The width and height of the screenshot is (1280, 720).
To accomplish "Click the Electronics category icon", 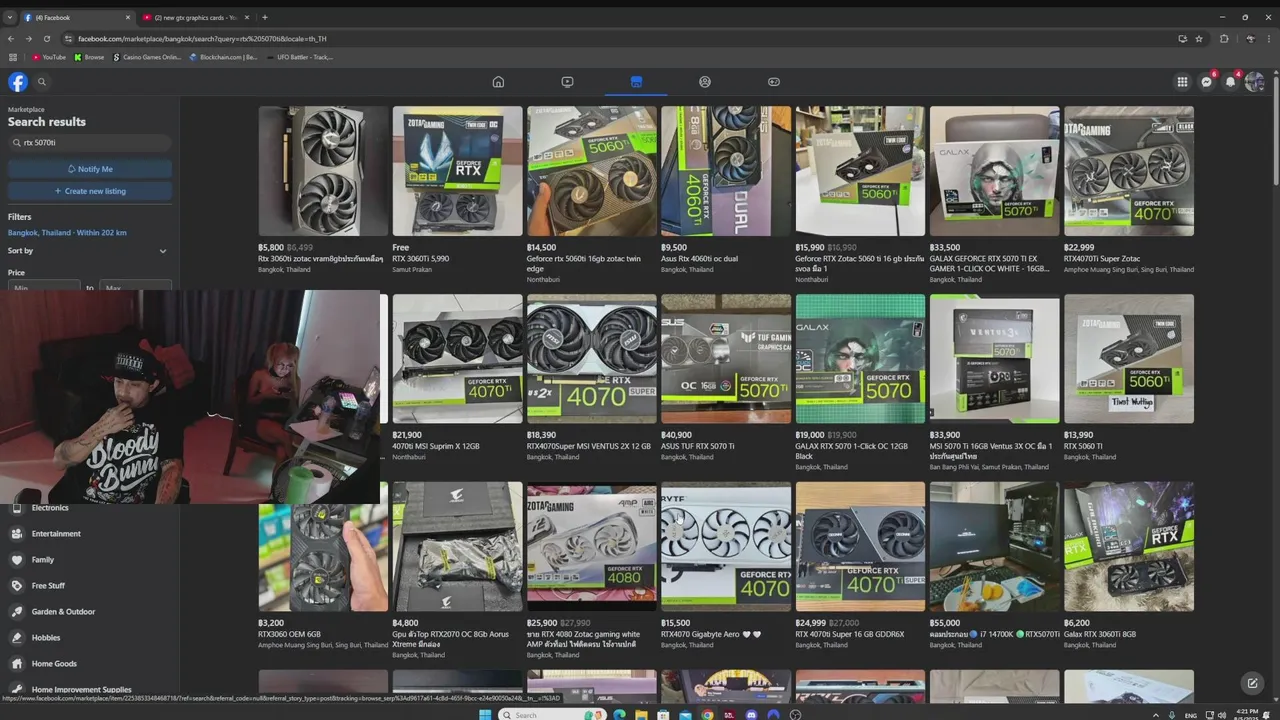I will click(17, 508).
